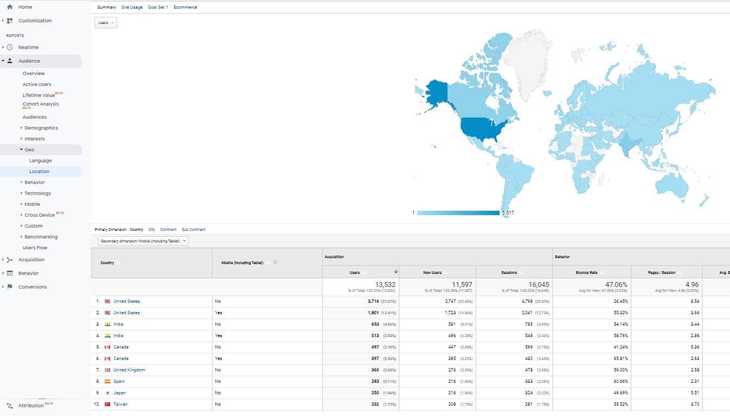Select City as primary dimension
Image resolution: width=730 pixels, height=416 pixels.
(151, 229)
